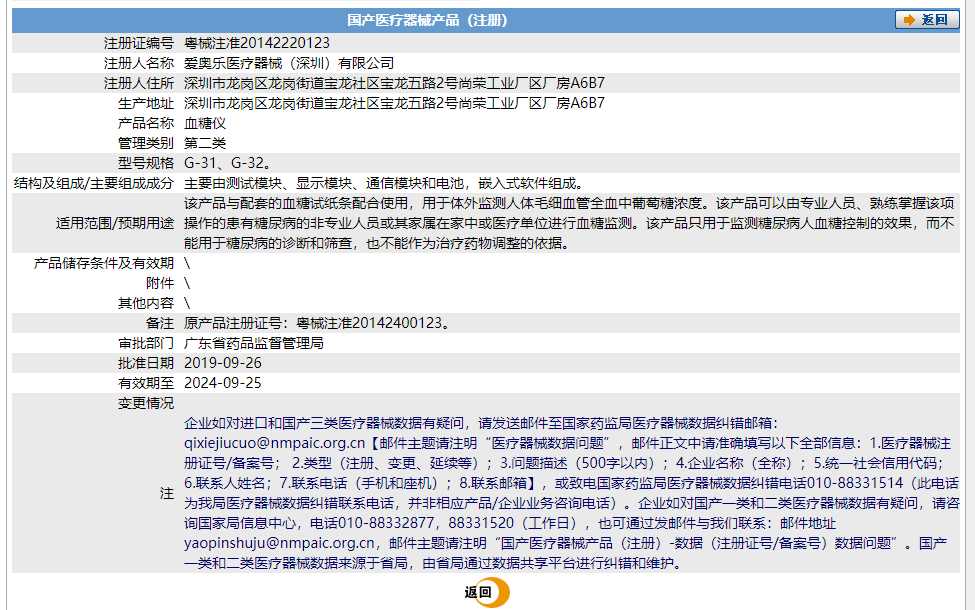
Task: Click product name 血糖仪
Action: coord(205,123)
